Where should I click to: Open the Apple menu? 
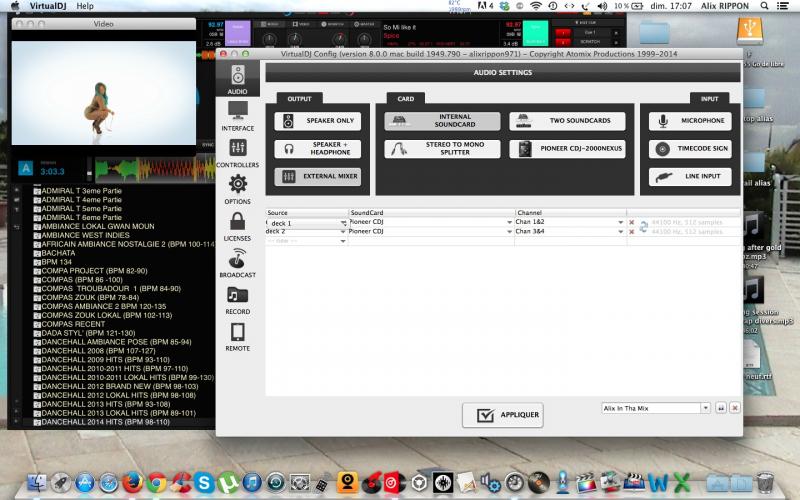pos(15,6)
